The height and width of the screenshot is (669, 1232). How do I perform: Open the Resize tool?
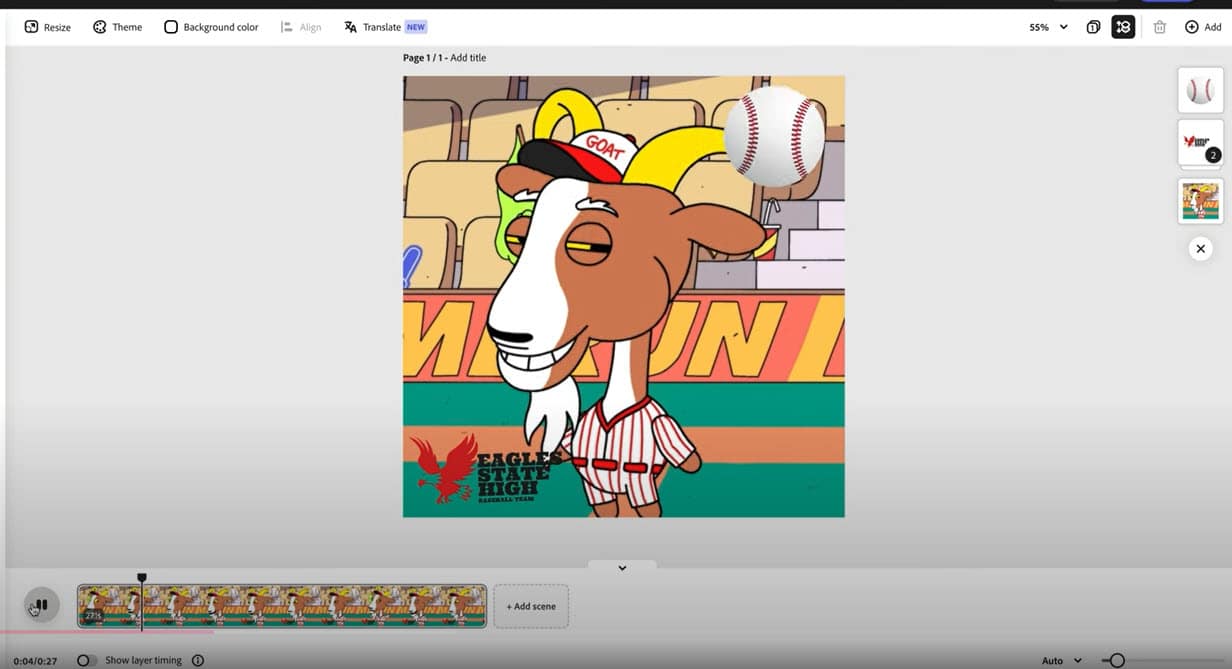click(47, 27)
